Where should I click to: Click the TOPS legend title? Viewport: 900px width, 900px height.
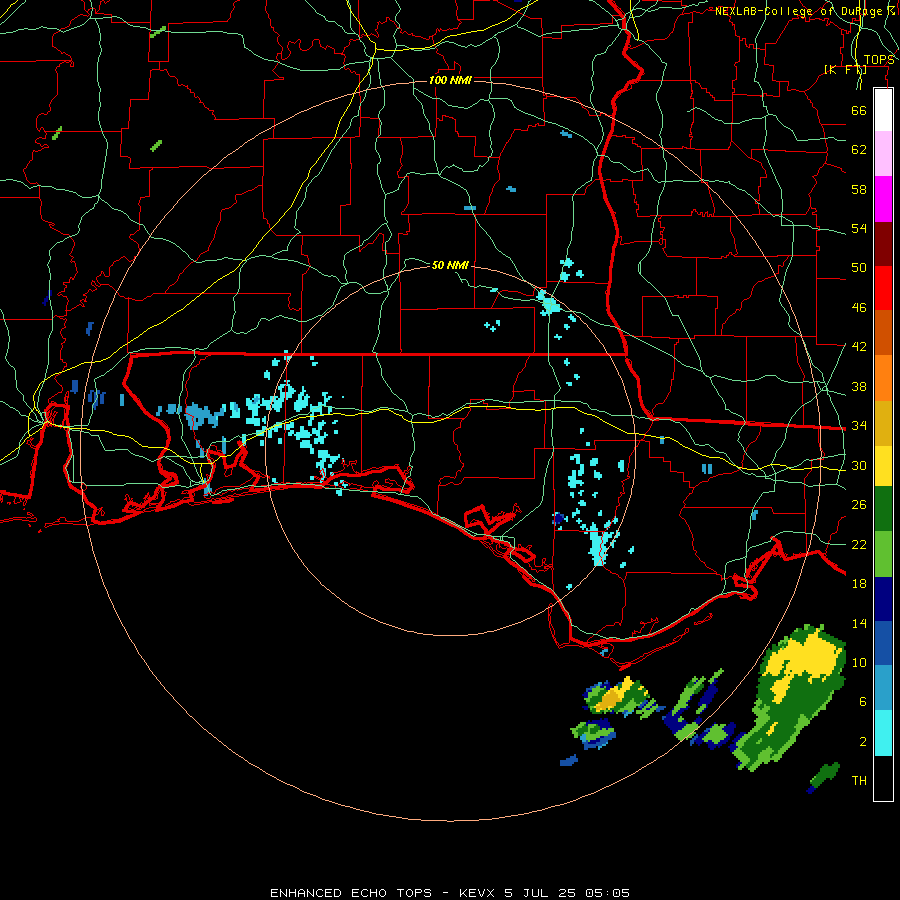click(879, 60)
